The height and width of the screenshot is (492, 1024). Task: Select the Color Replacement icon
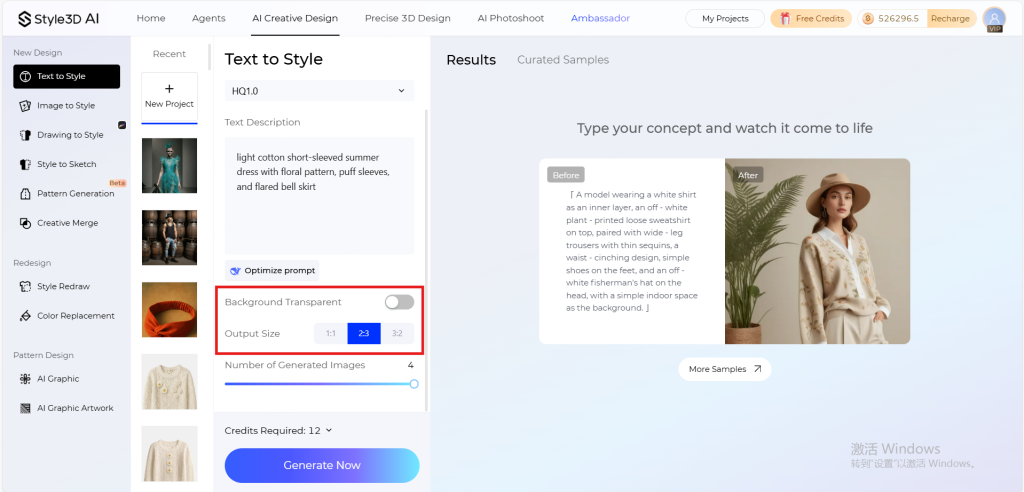coord(25,316)
